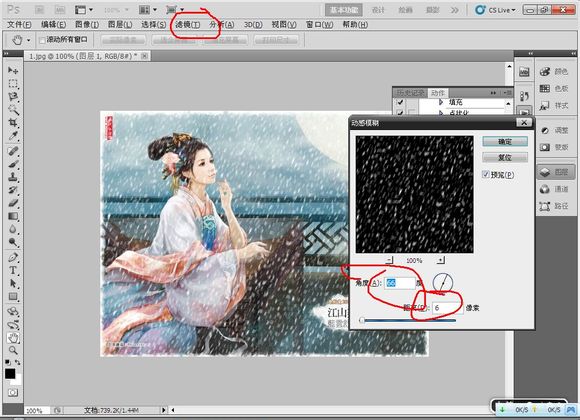Toggle 滚动所有窗口 checkbox in options bar

tap(42, 40)
